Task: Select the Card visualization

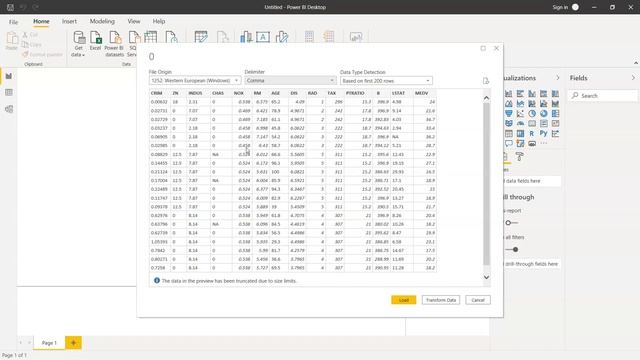Action: (x=531, y=123)
